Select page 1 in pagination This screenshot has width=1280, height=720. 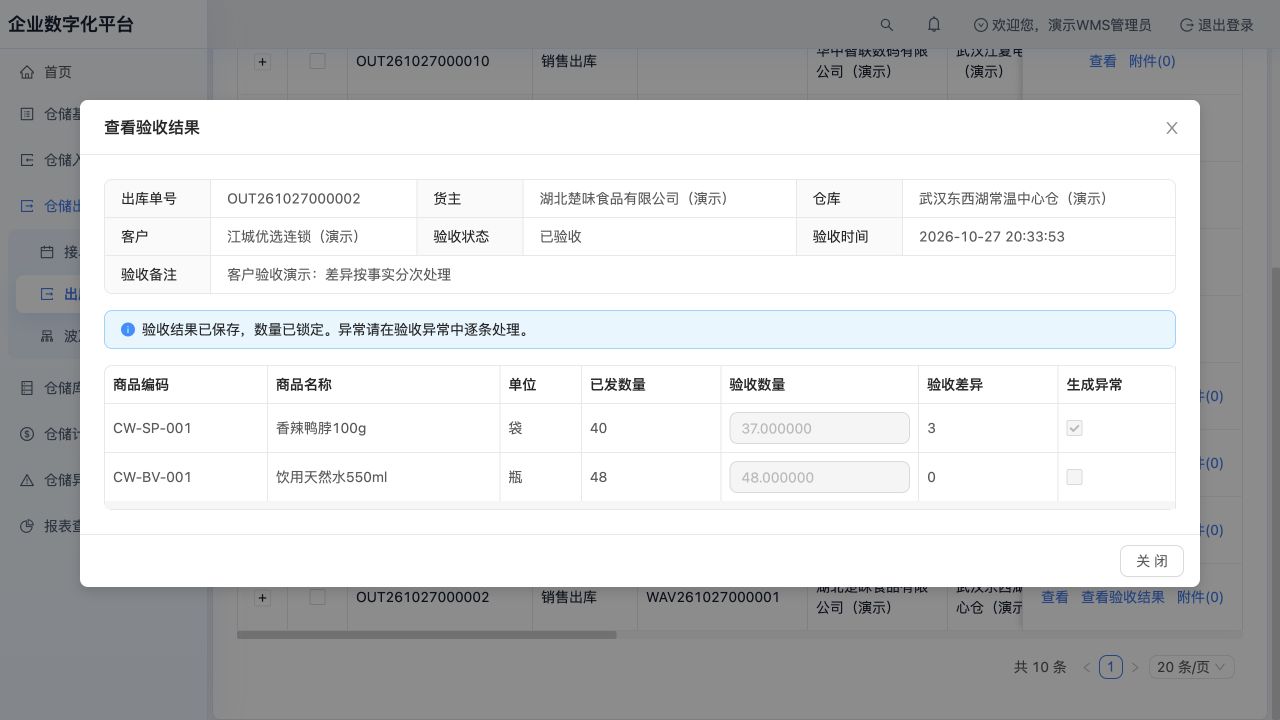click(1110, 667)
